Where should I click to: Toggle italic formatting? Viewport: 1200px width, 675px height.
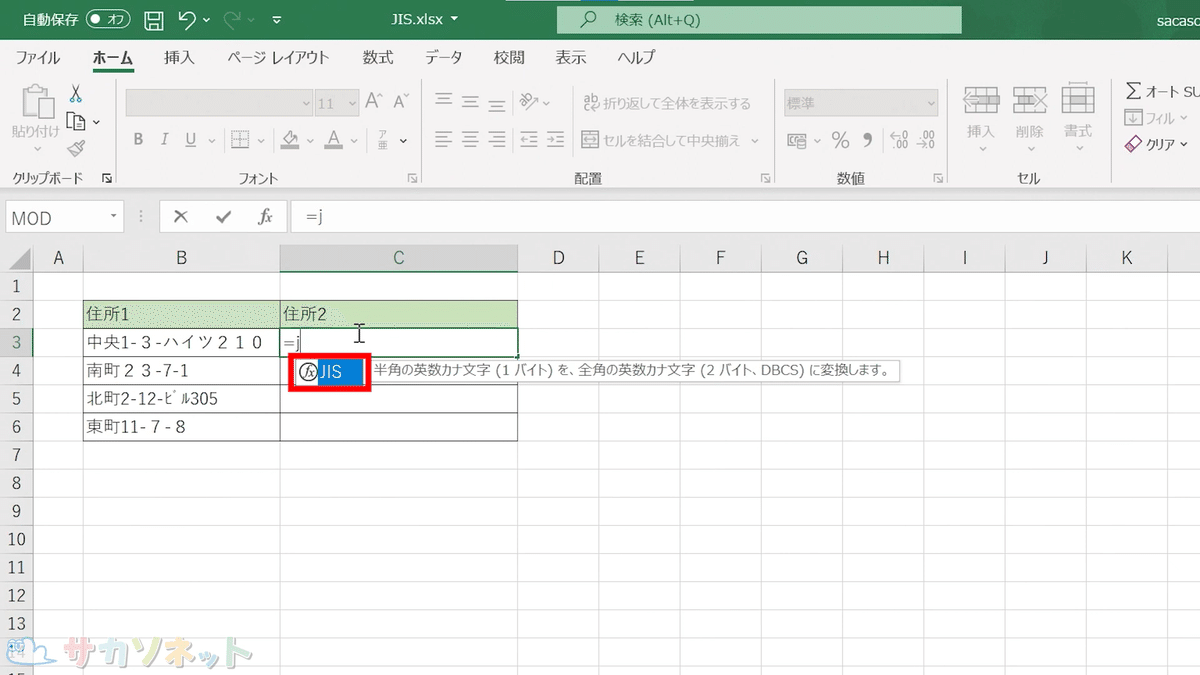click(x=163, y=139)
